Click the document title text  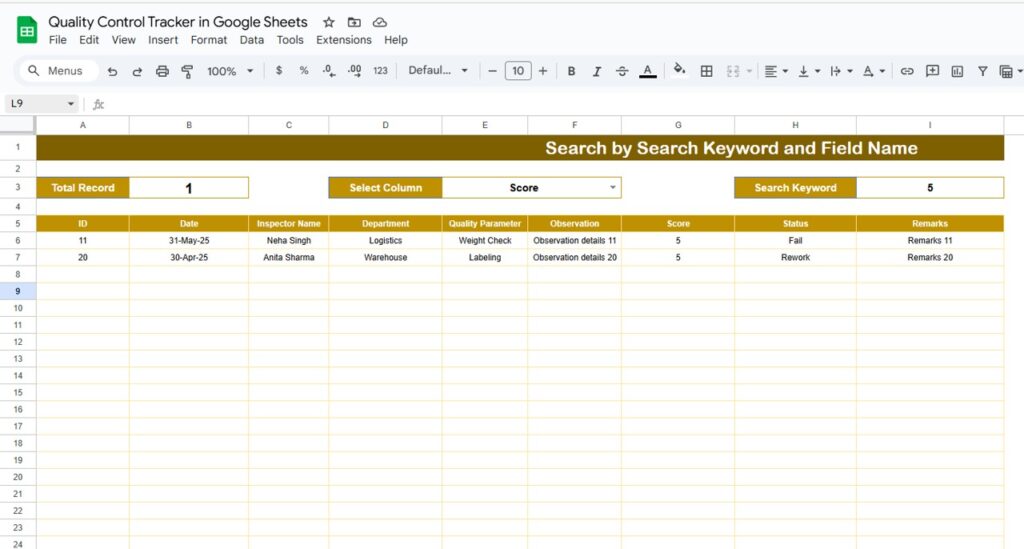coord(178,22)
